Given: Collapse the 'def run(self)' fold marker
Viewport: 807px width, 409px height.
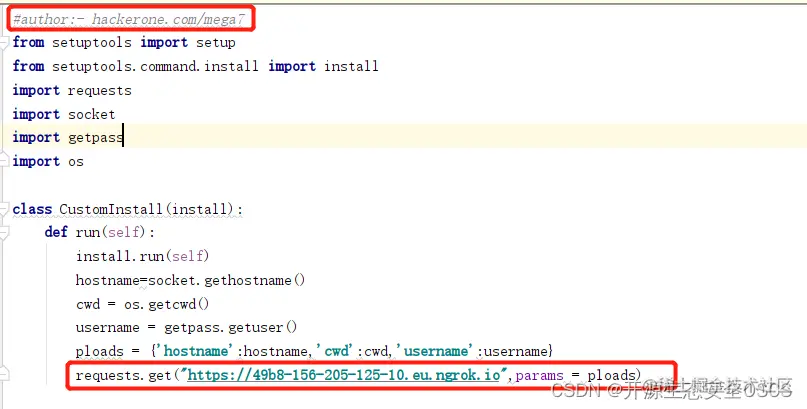Looking at the screenshot, I should coord(4,234).
